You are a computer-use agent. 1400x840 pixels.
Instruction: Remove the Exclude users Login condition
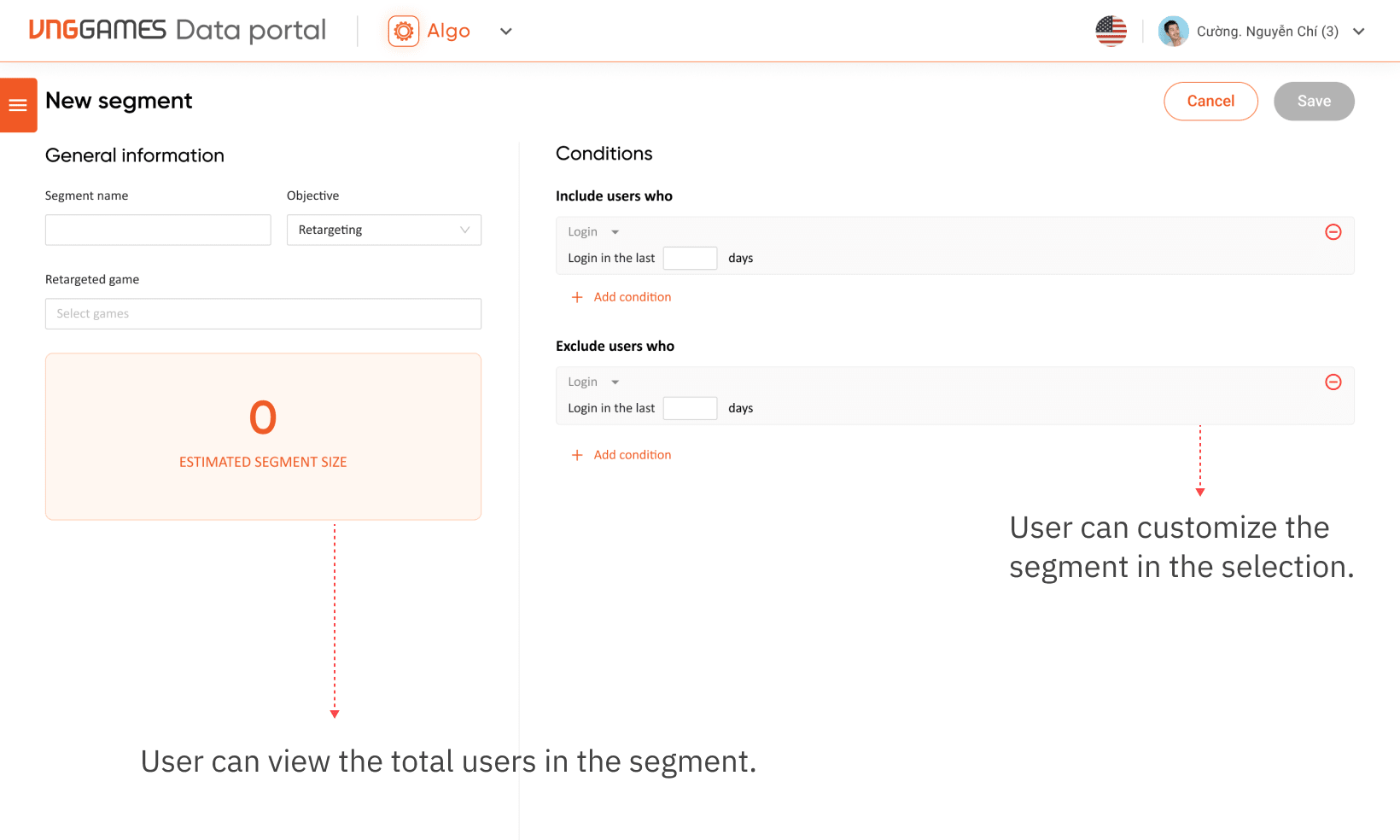(1333, 382)
